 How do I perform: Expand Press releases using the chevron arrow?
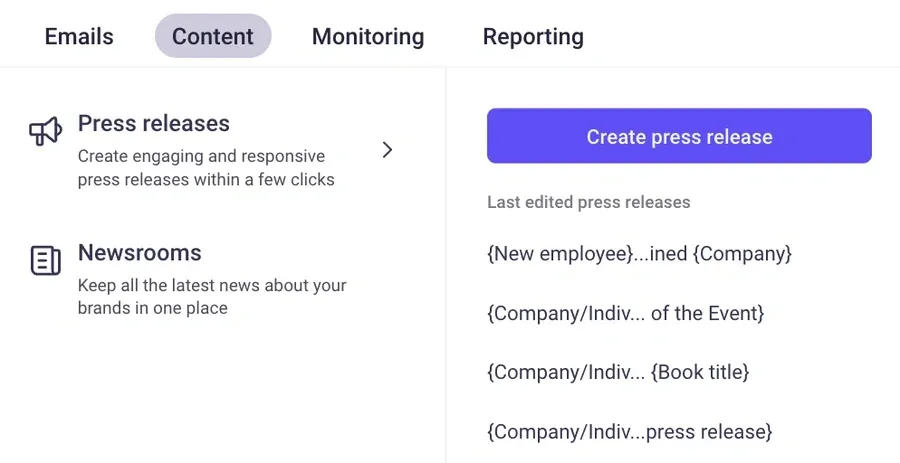tap(388, 150)
